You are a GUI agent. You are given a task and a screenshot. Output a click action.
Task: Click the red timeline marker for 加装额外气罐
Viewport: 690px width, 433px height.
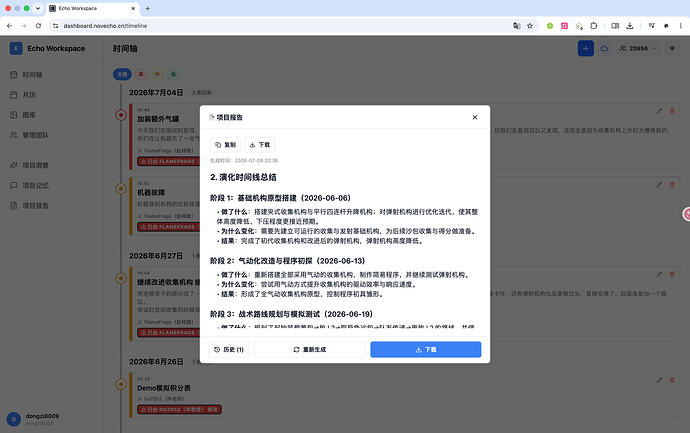click(x=121, y=115)
